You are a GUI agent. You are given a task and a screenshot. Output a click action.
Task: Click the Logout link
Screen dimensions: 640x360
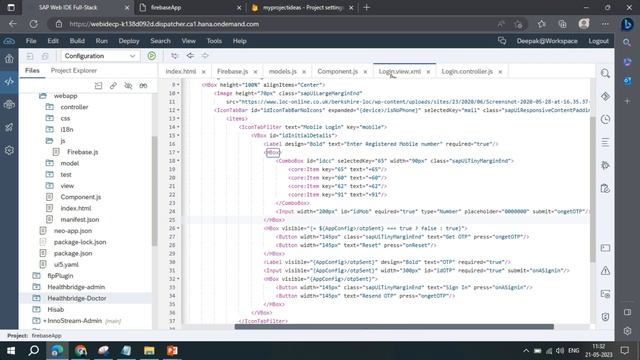[598, 41]
